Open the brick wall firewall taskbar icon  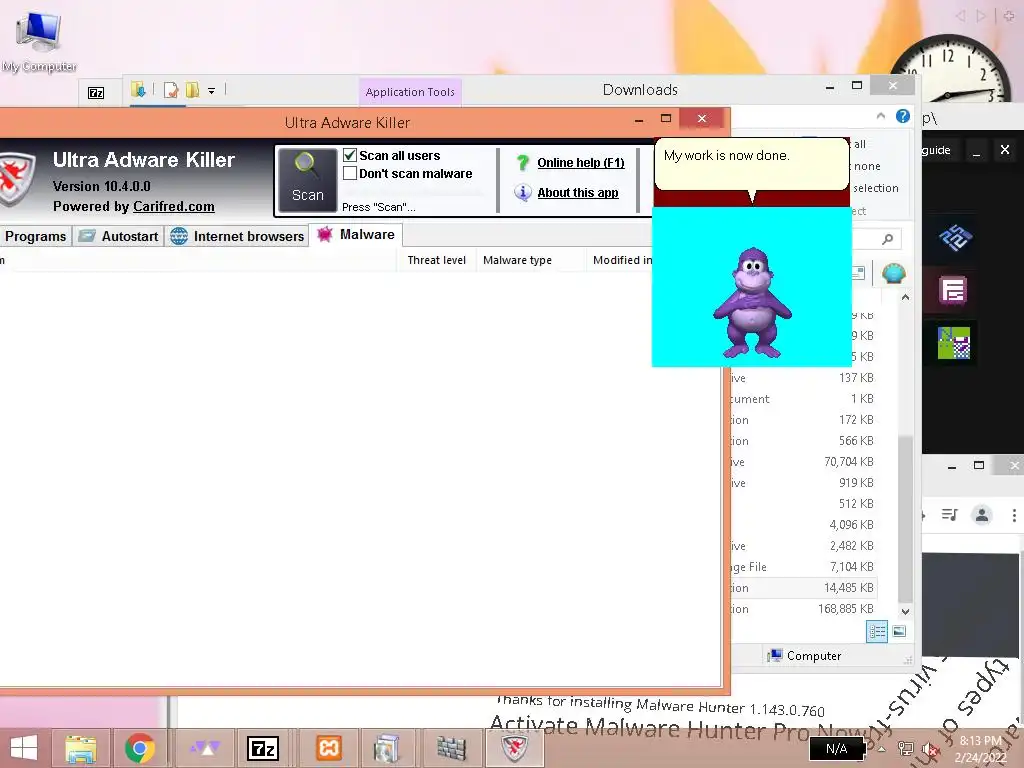click(451, 748)
